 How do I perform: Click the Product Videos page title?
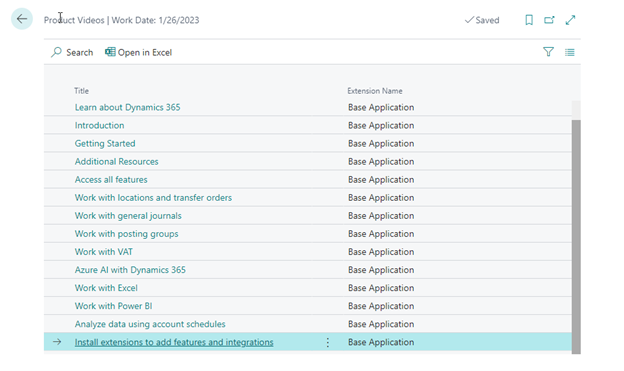[74, 20]
